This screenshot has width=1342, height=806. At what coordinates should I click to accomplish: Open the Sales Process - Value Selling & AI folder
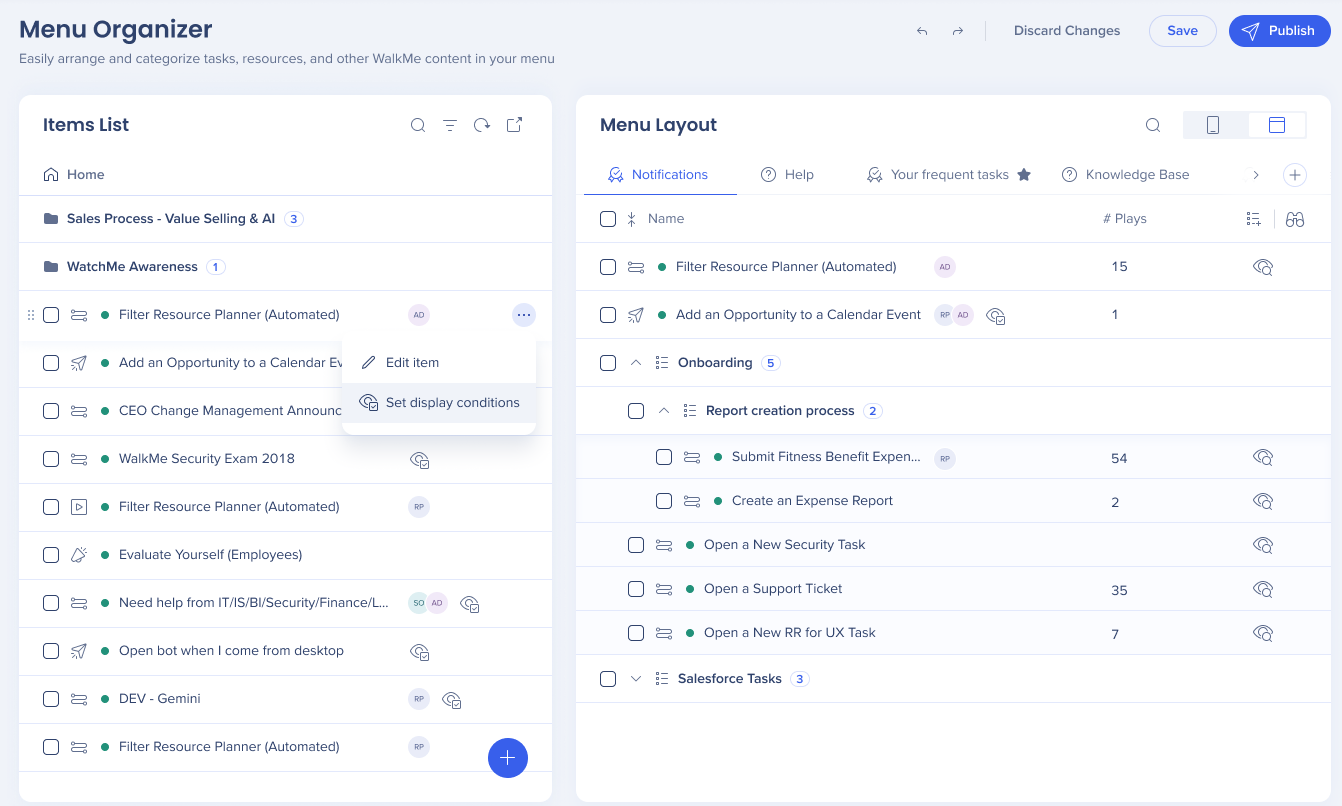click(170, 219)
